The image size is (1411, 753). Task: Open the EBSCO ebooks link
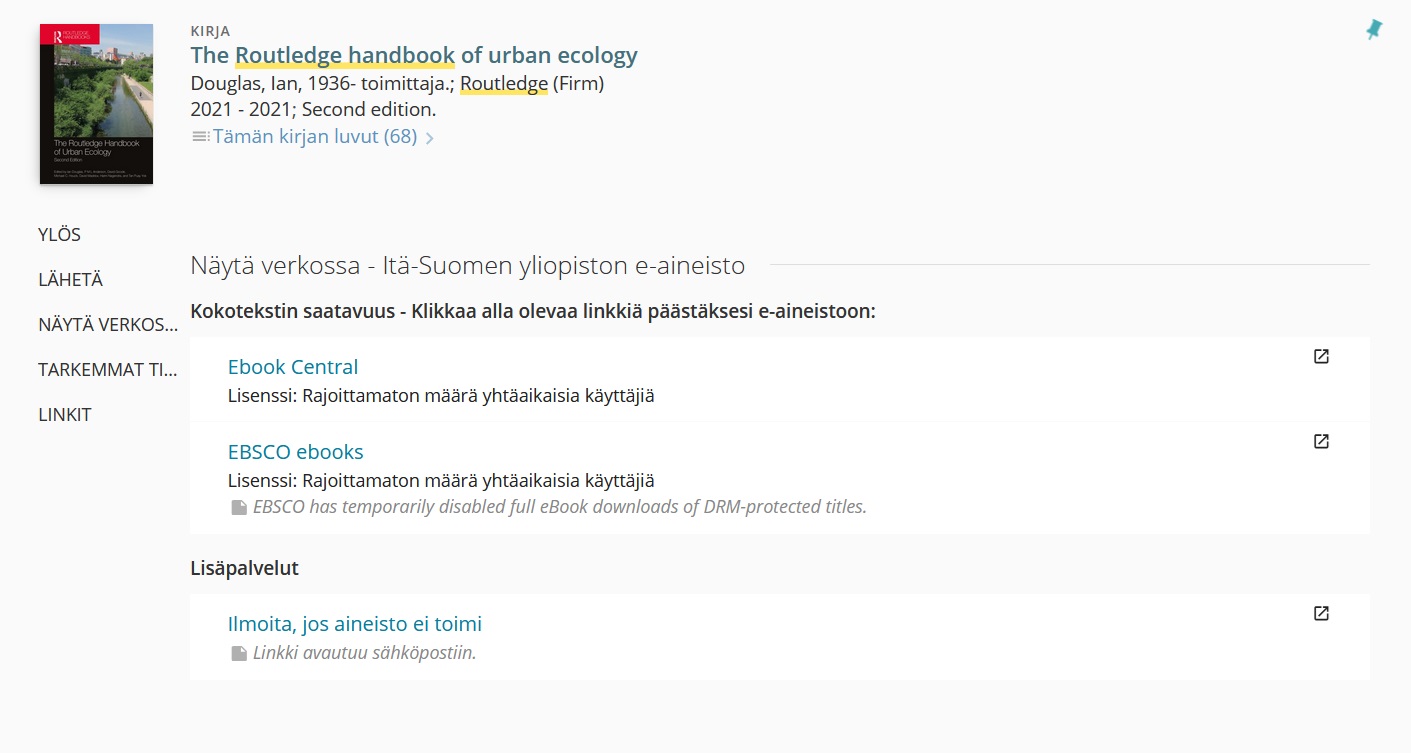point(296,452)
